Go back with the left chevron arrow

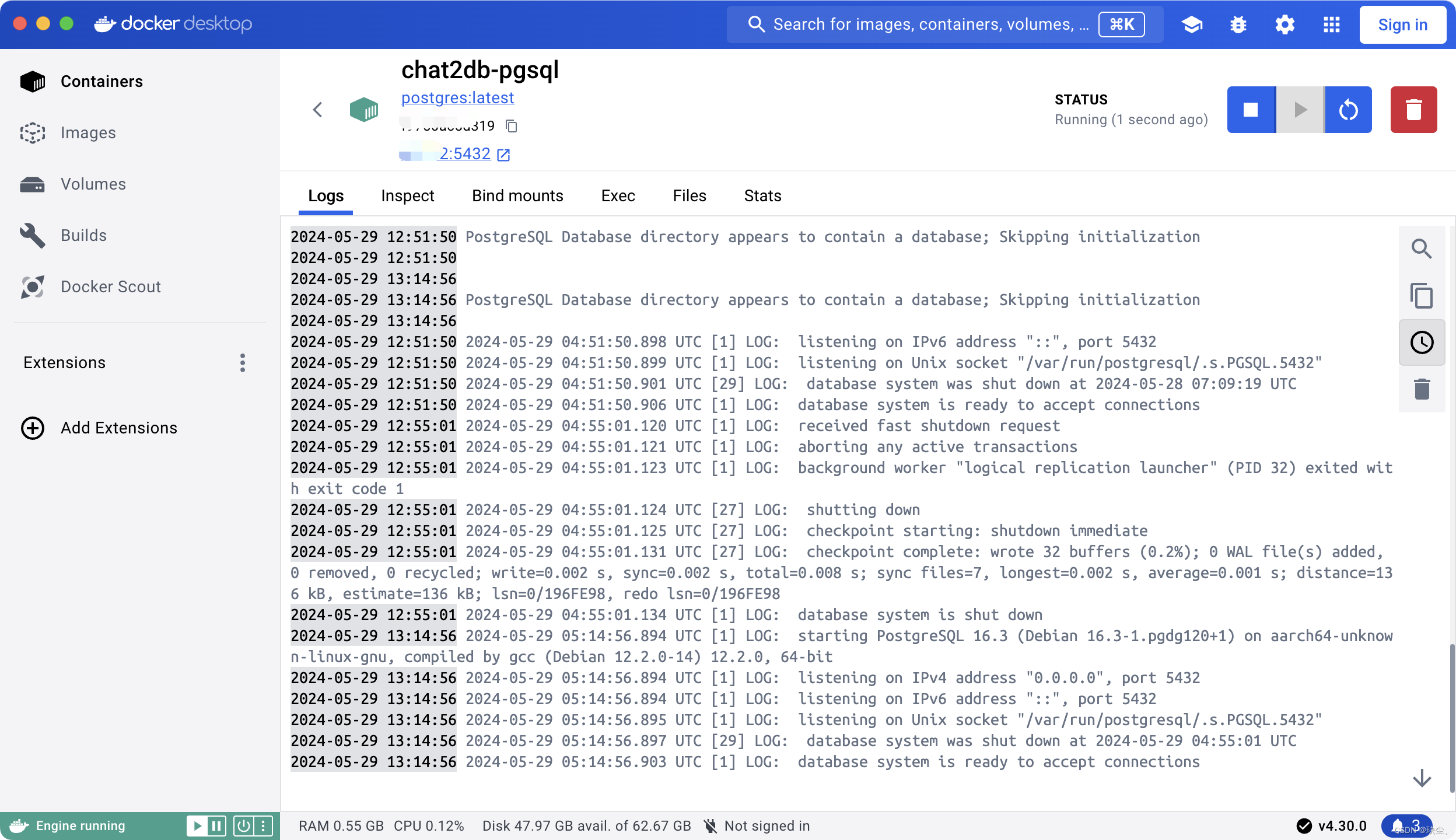[317, 110]
